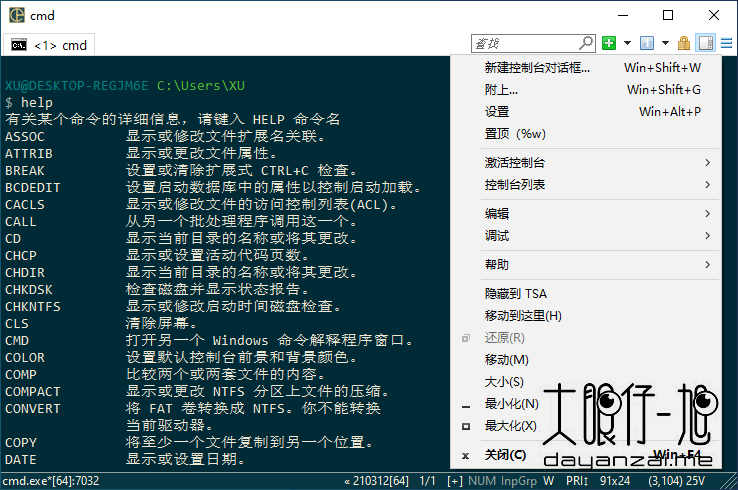Maximize the ConEmu window from title bar
The height and width of the screenshot is (490, 738).
coord(668,16)
